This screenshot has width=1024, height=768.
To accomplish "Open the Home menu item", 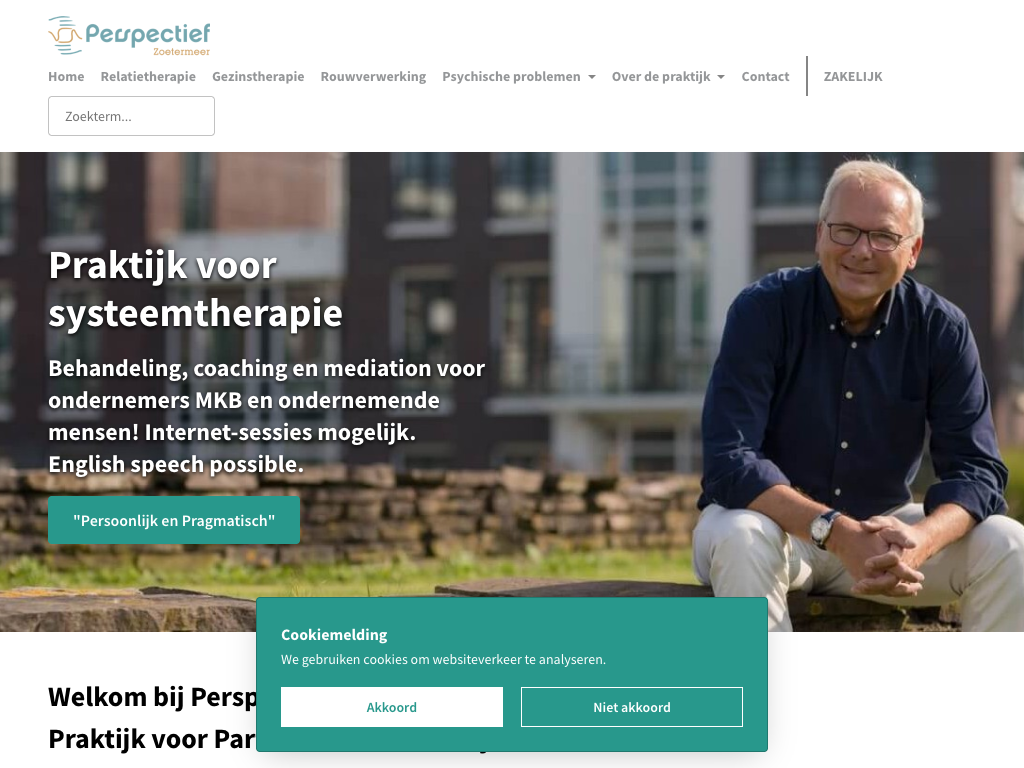I will 66,76.
